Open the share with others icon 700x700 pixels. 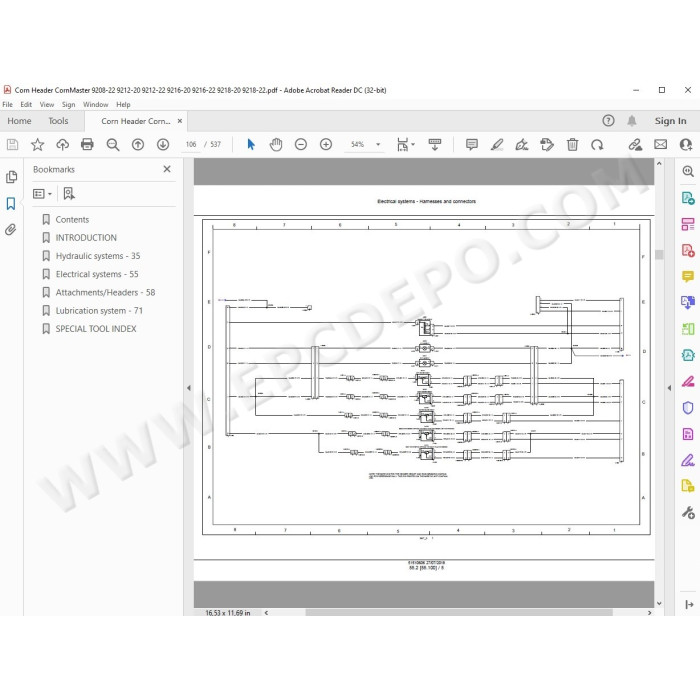tap(686, 144)
